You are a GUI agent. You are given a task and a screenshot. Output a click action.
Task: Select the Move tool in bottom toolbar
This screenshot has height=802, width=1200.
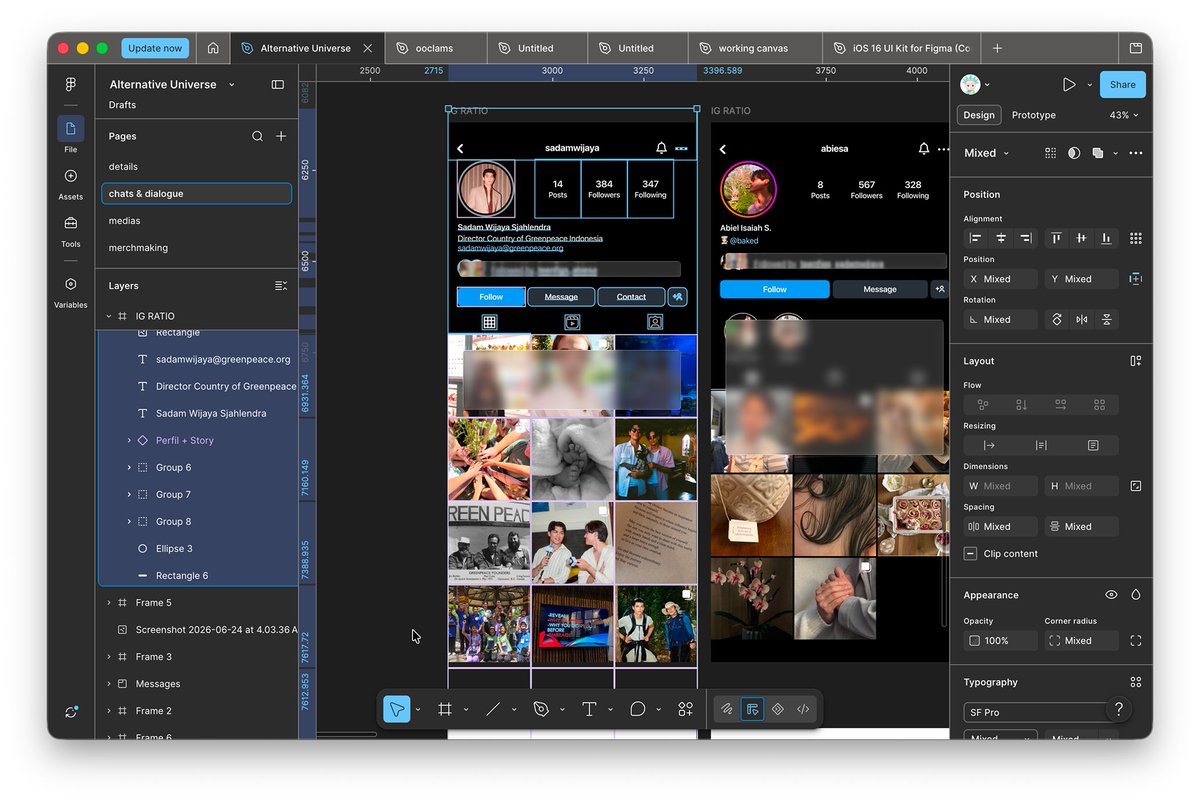(x=397, y=709)
